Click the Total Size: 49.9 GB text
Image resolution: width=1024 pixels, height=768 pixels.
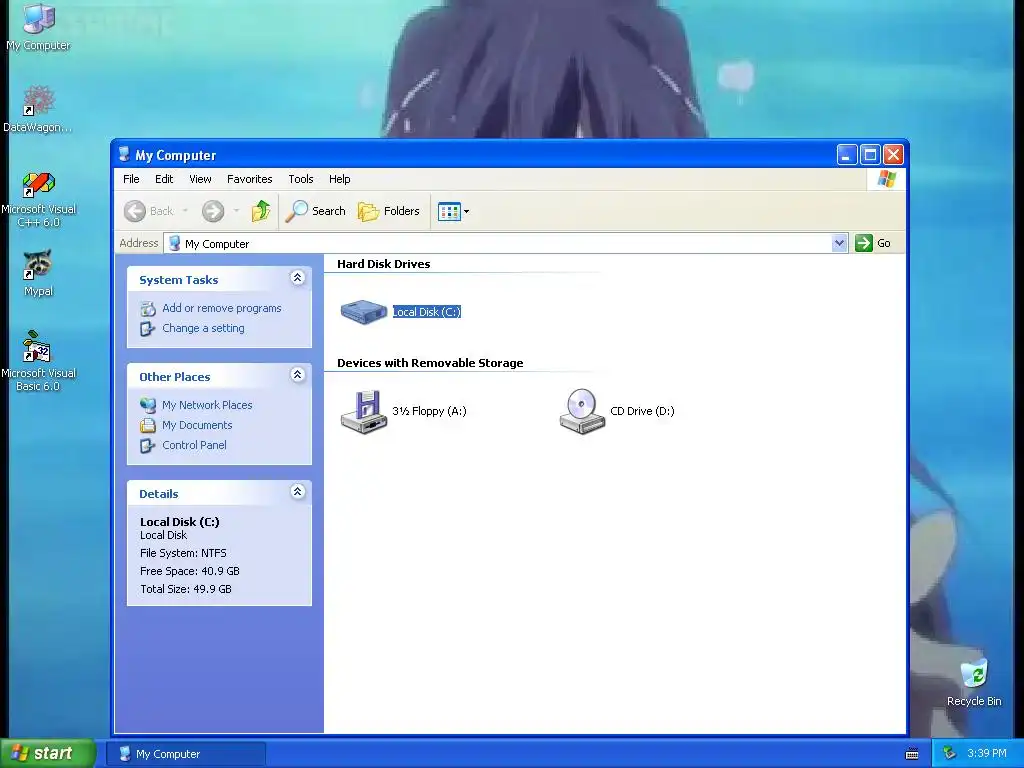185,589
